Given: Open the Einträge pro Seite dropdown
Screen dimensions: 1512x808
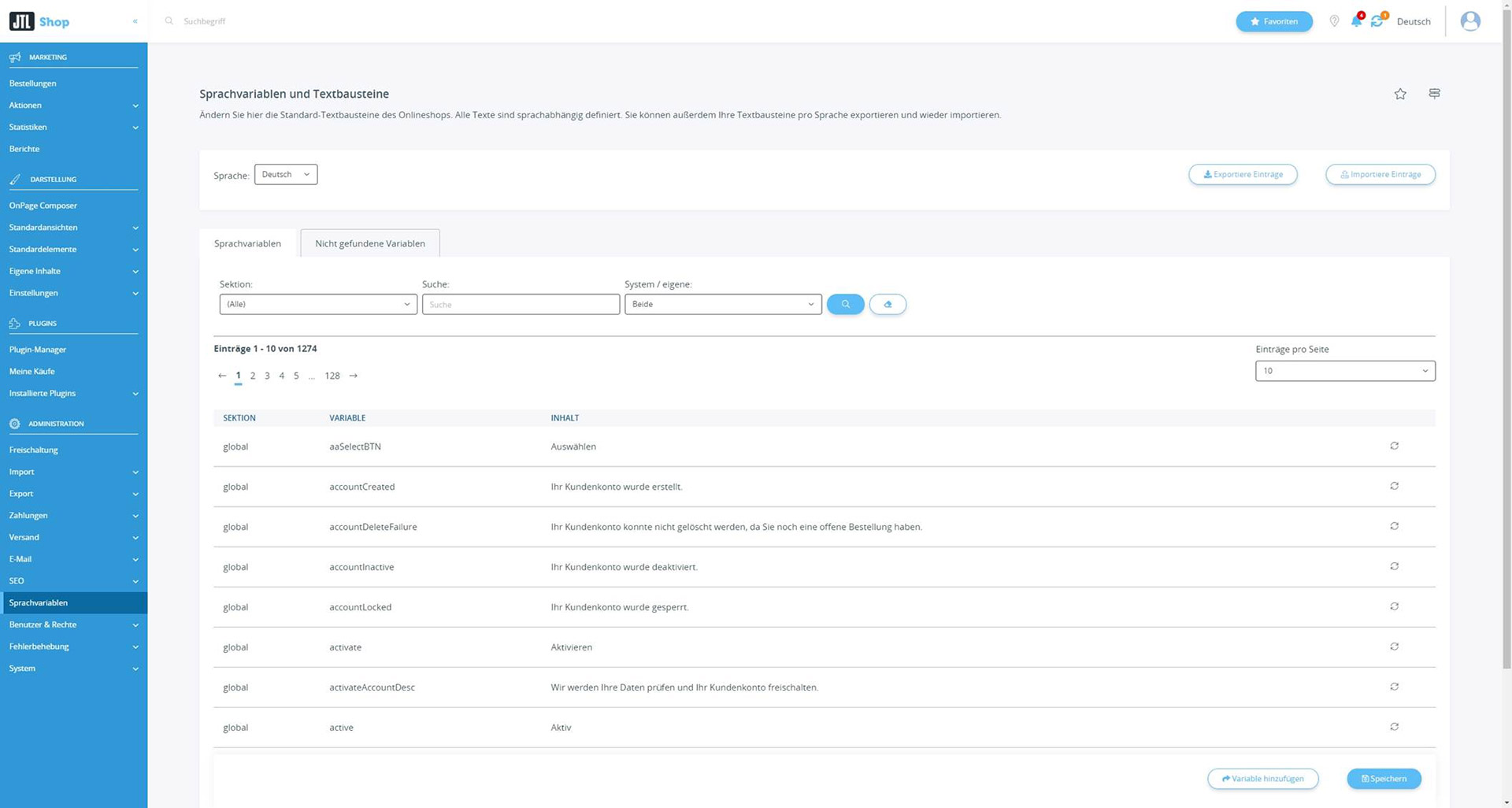Looking at the screenshot, I should click(1345, 371).
